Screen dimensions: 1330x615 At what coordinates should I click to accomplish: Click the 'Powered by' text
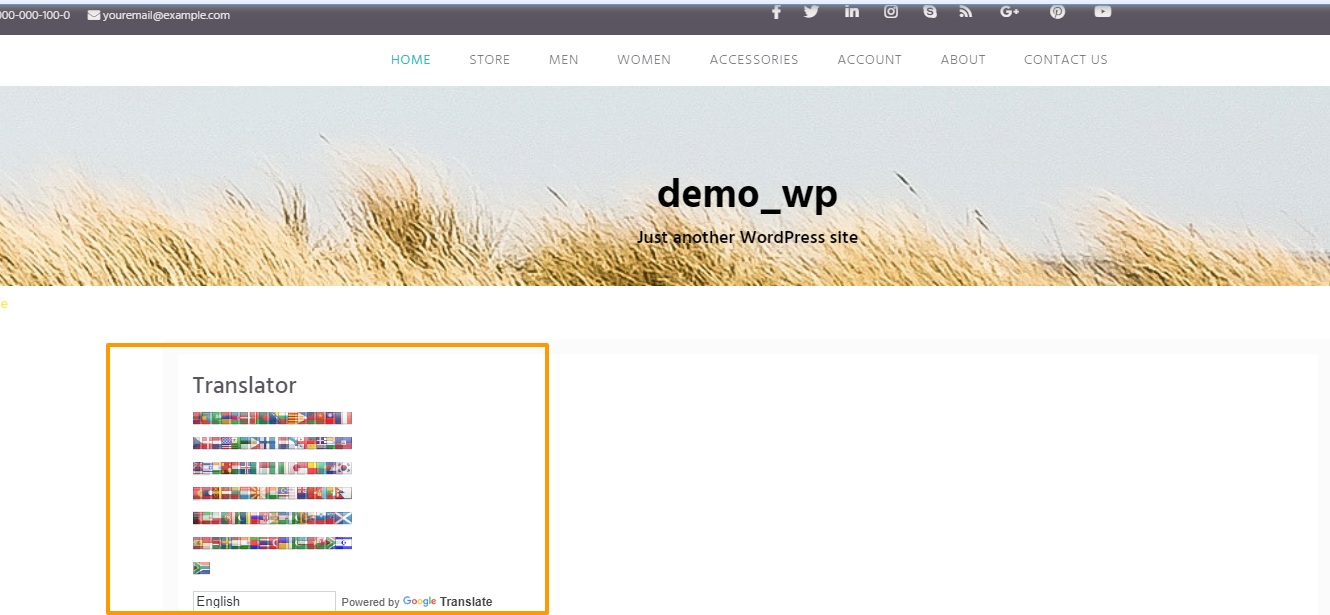click(370, 602)
